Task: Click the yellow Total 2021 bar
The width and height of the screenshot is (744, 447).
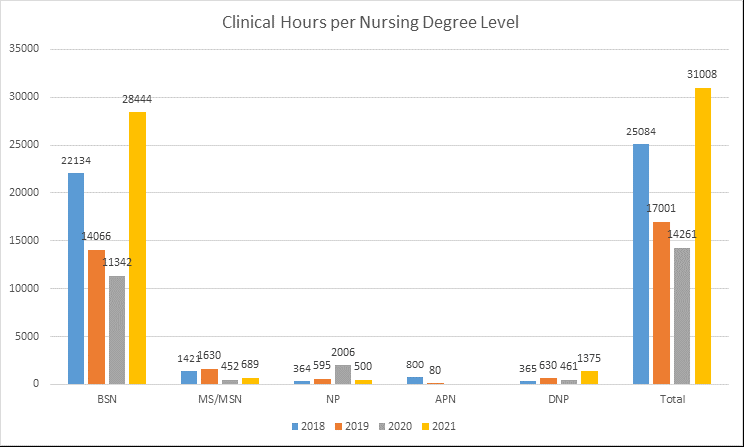Action: [x=701, y=236]
